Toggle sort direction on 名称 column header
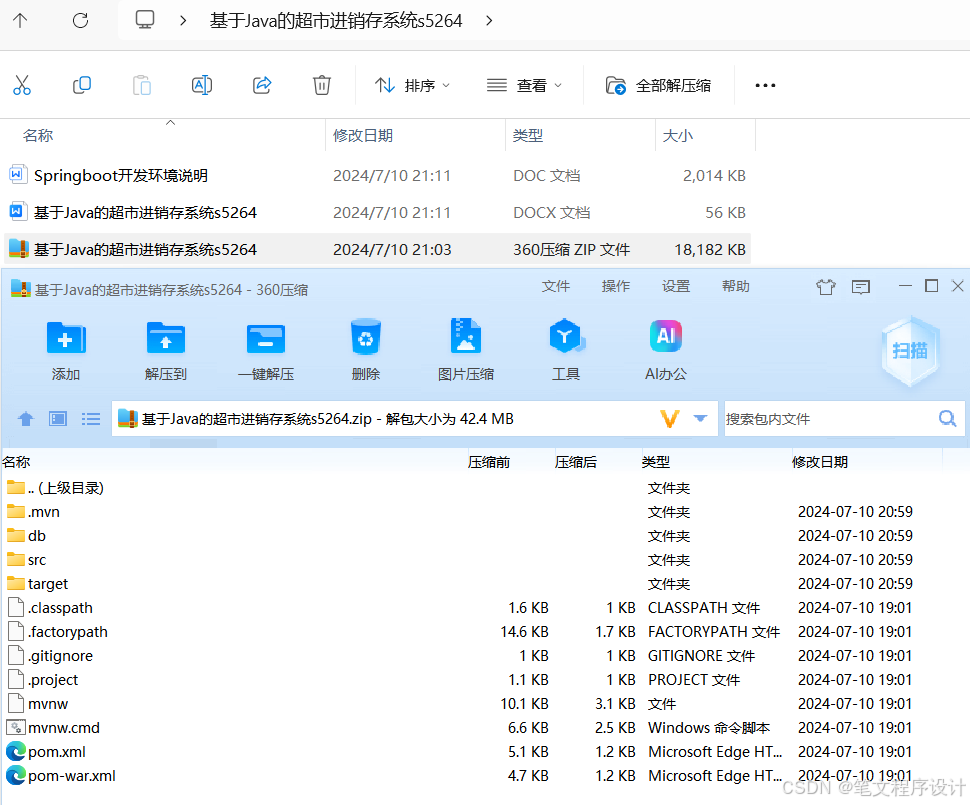The height and width of the screenshot is (805, 970). click(x=38, y=135)
